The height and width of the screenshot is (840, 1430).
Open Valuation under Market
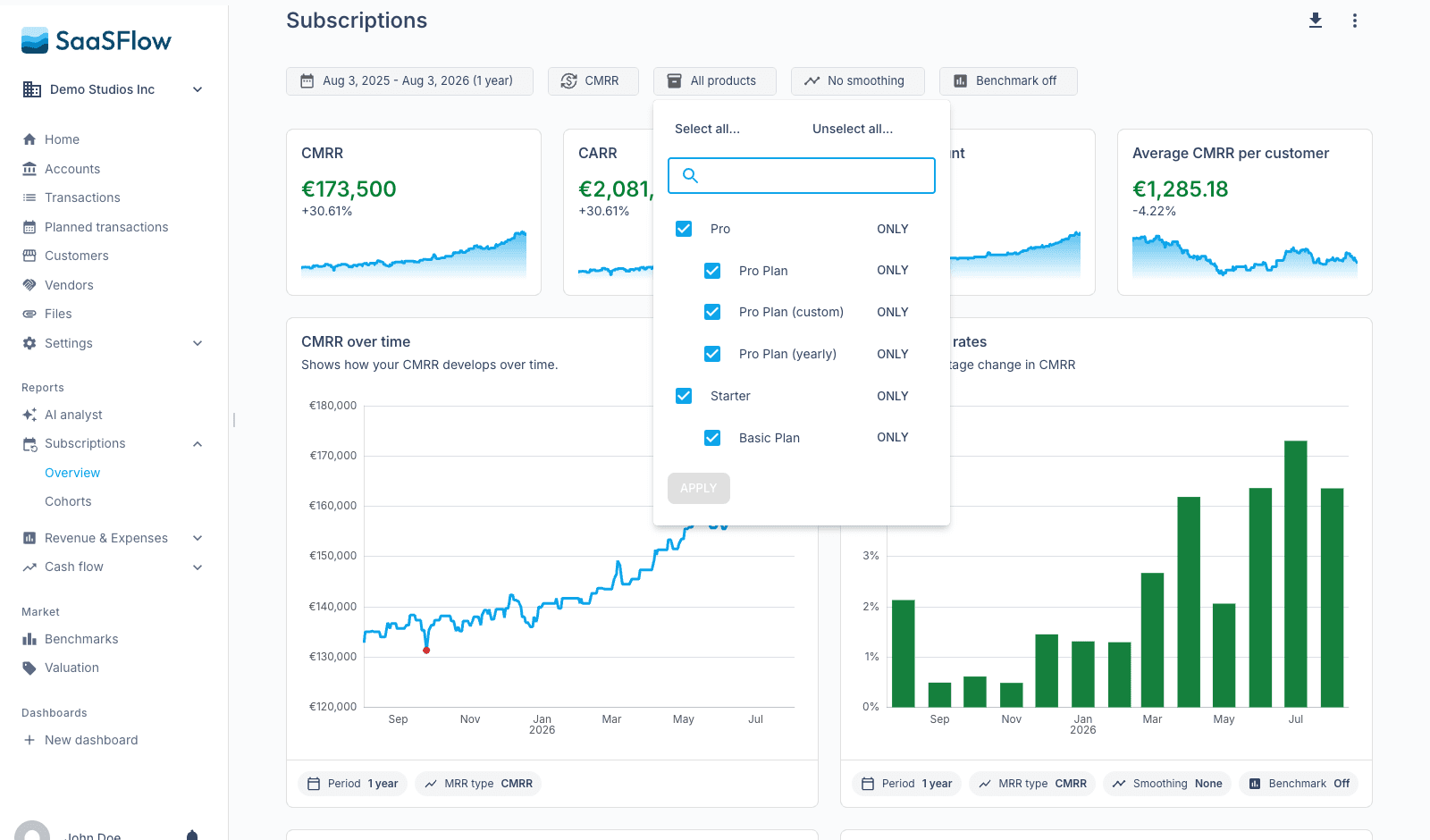click(71, 668)
